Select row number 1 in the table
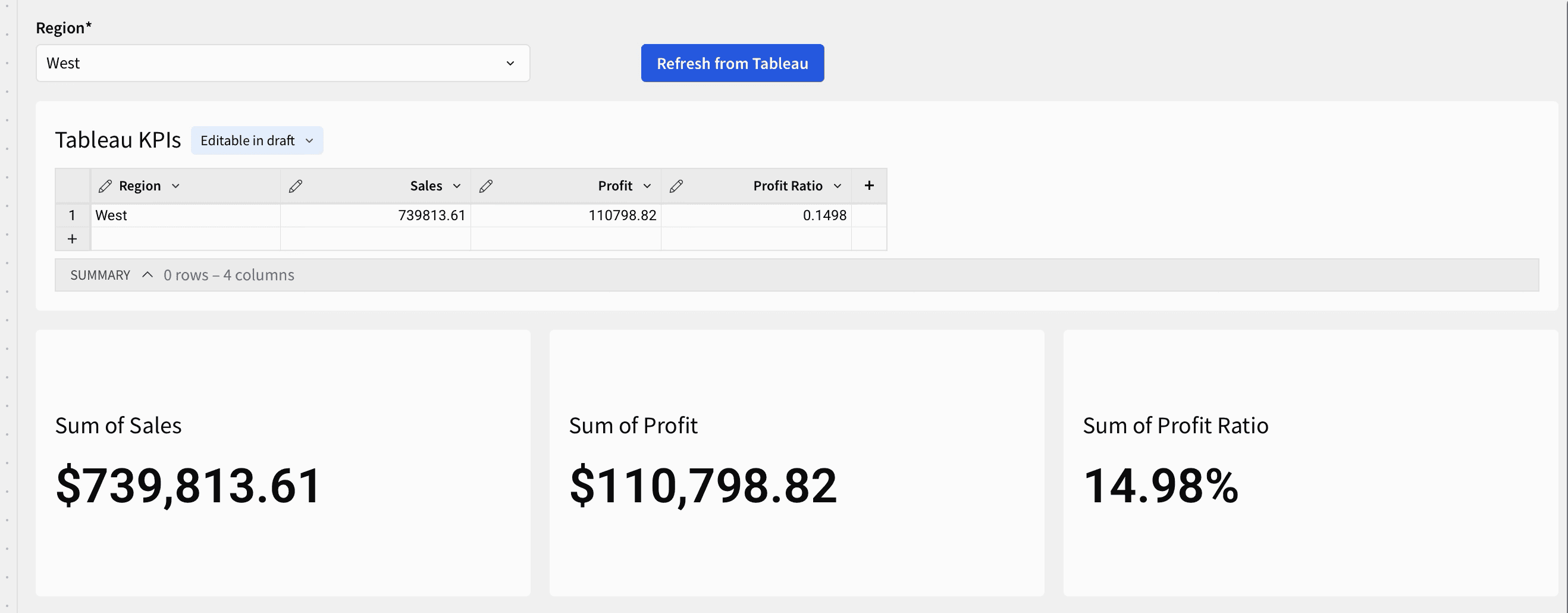 (73, 215)
